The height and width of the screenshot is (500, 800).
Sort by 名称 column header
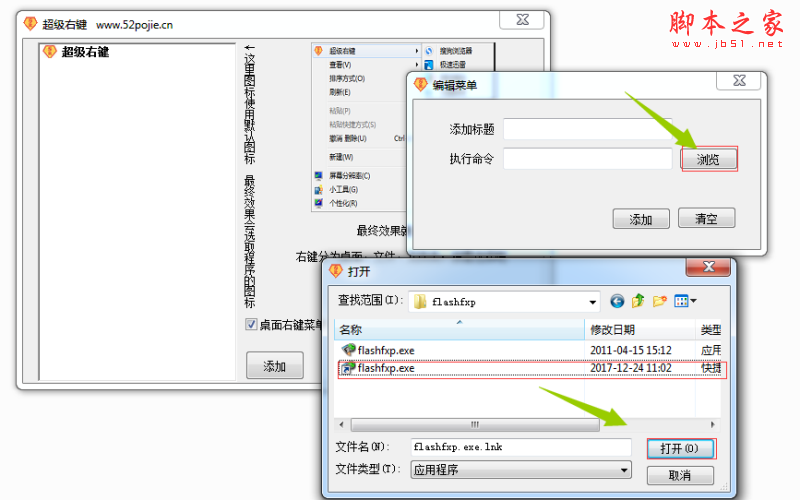click(459, 330)
